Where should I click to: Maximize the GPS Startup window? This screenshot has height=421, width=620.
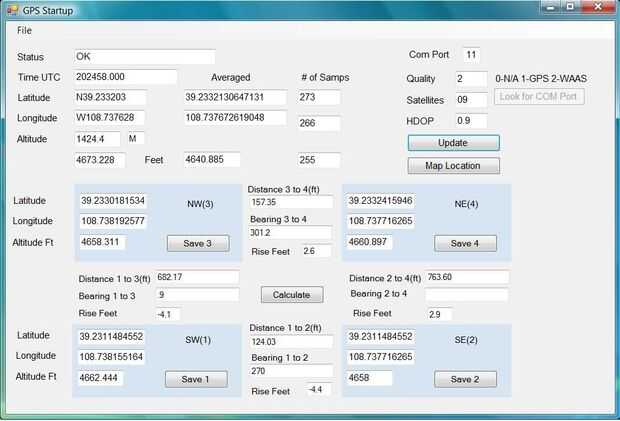click(x=570, y=7)
